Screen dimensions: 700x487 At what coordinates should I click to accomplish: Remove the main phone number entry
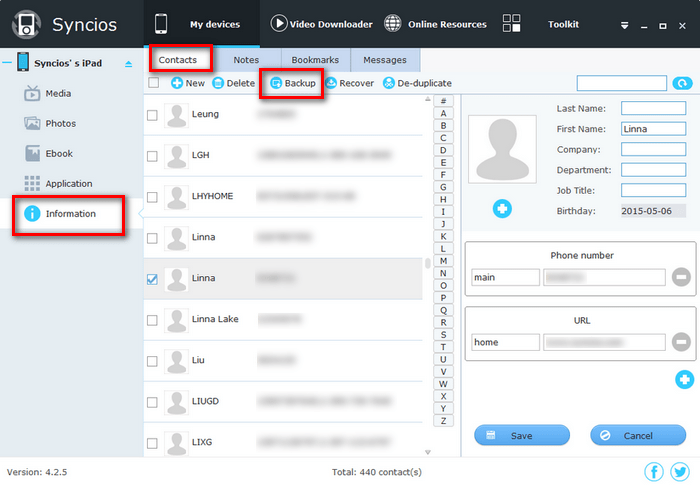pyautogui.click(x=681, y=277)
